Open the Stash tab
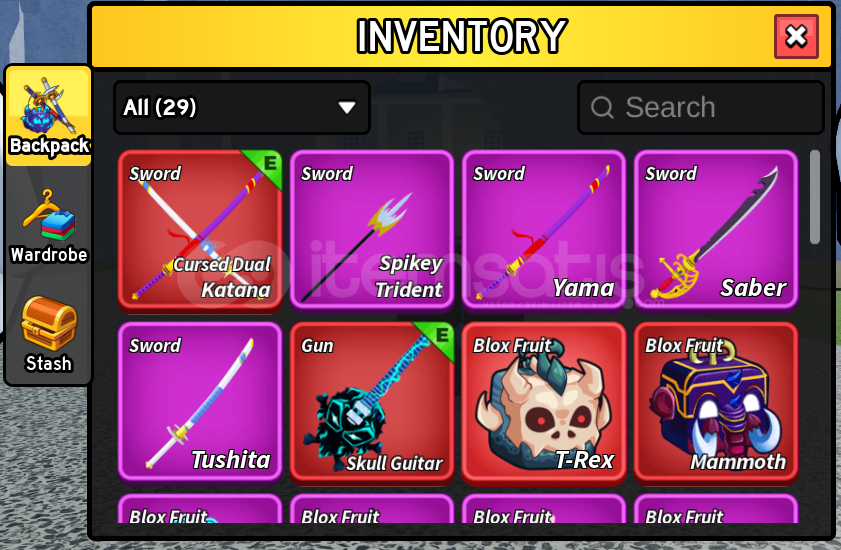The height and width of the screenshot is (550, 841). (49, 334)
